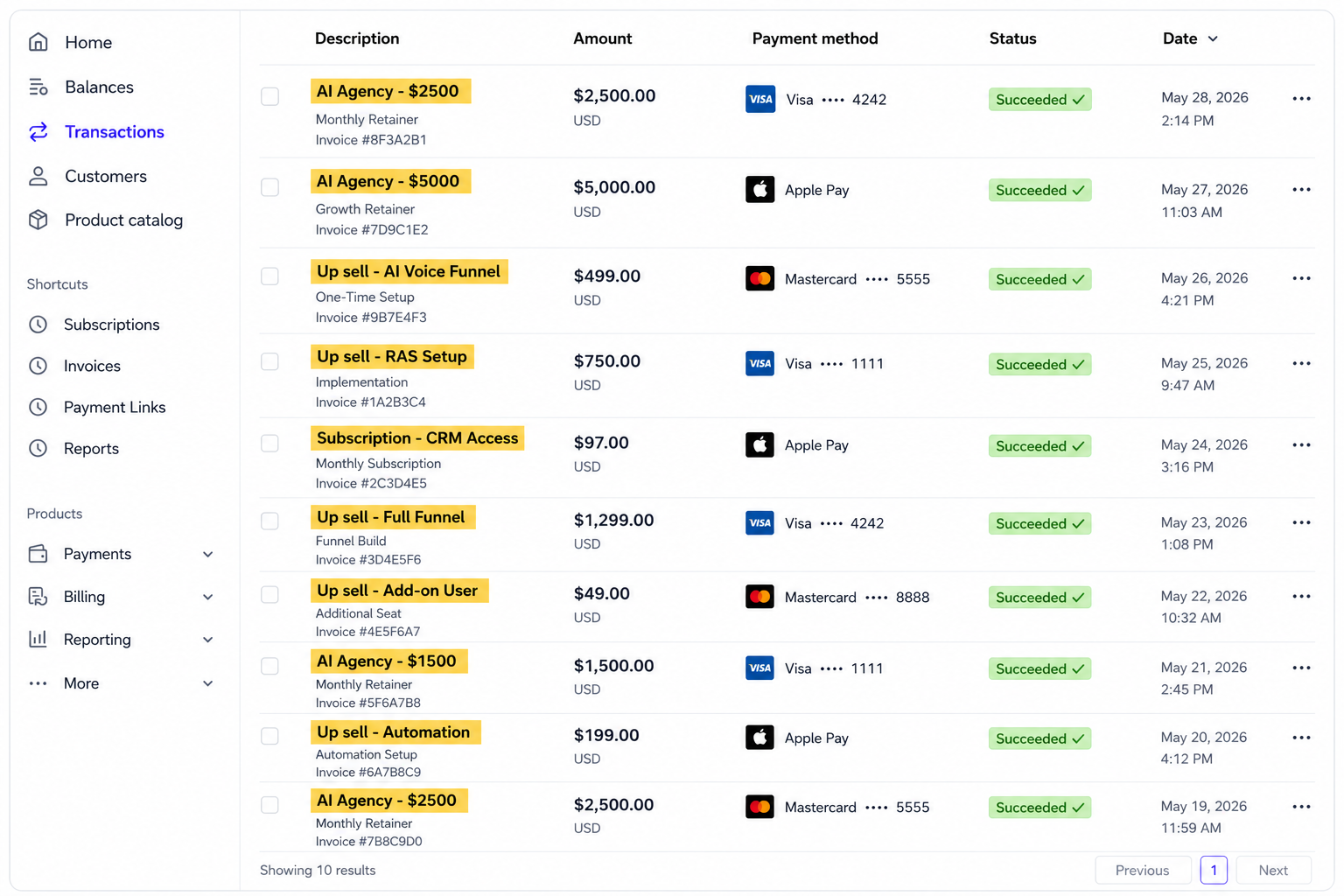Viewport: 1344px width, 896px height.
Task: Click the Payments wallet icon
Action: point(38,554)
